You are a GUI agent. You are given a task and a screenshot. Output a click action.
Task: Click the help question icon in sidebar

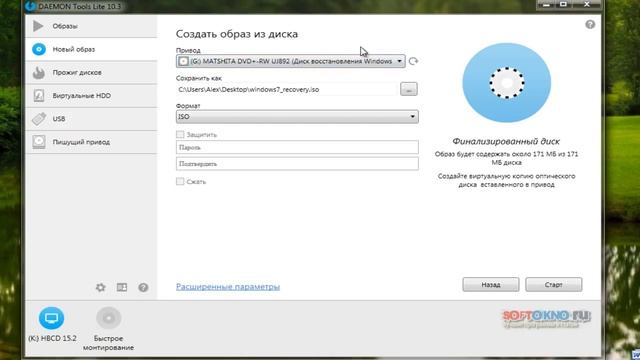pos(143,287)
